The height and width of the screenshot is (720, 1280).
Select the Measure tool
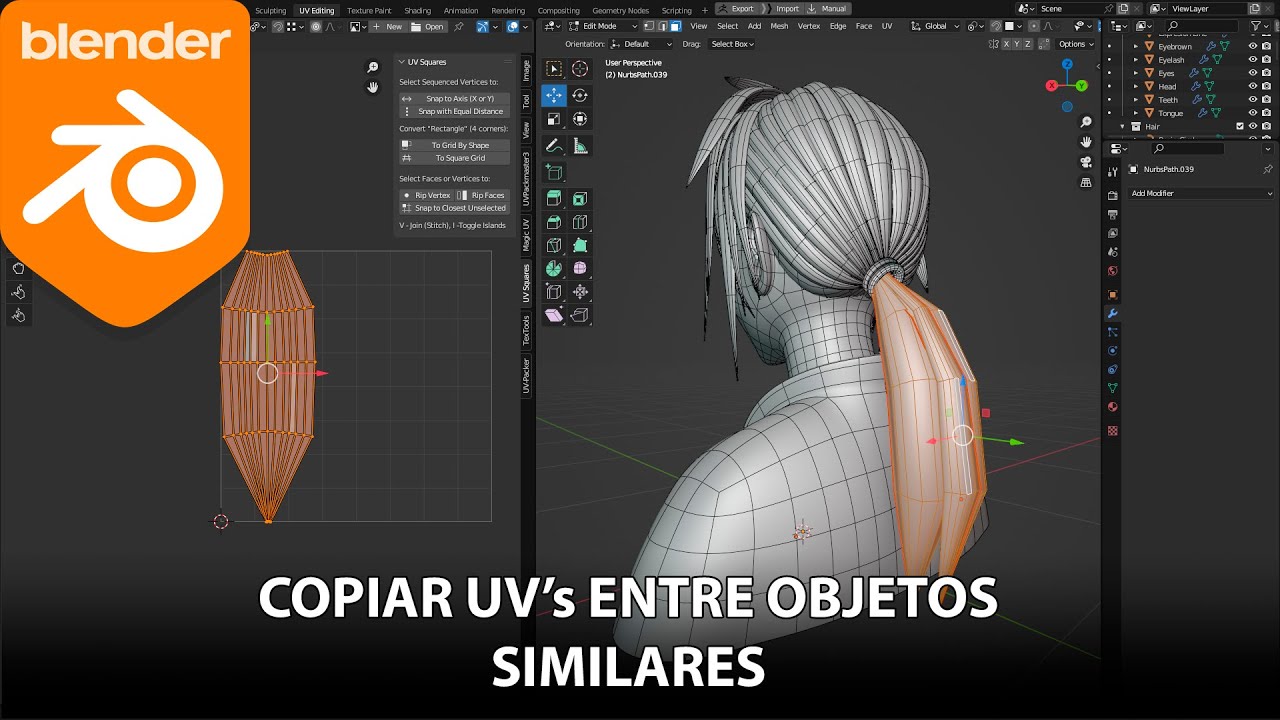point(580,146)
